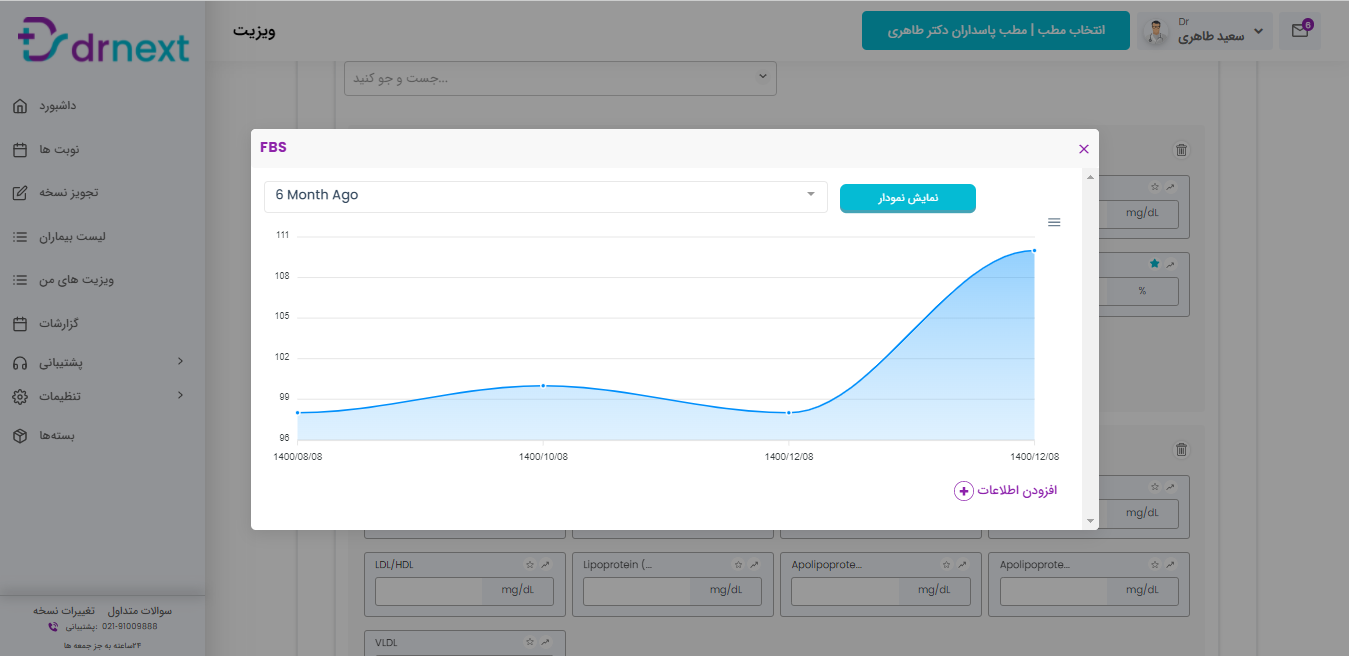Click the 111 y-axis label
This screenshot has height=656, width=1349.
[x=283, y=235]
